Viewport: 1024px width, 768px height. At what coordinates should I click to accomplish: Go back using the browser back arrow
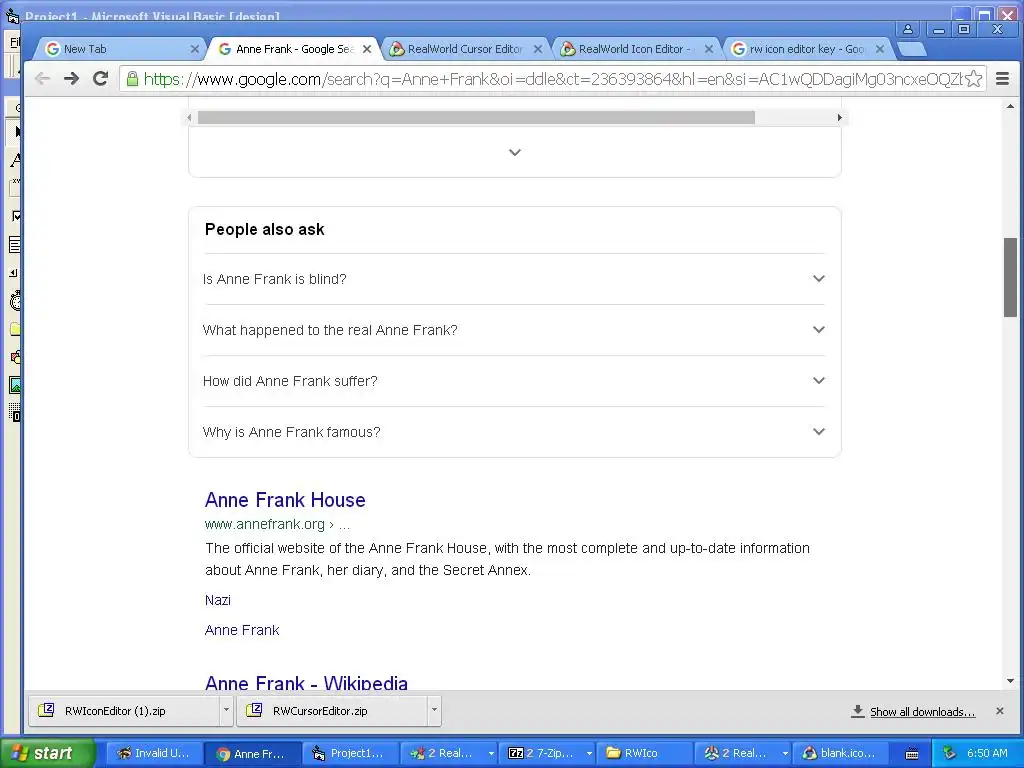point(42,79)
